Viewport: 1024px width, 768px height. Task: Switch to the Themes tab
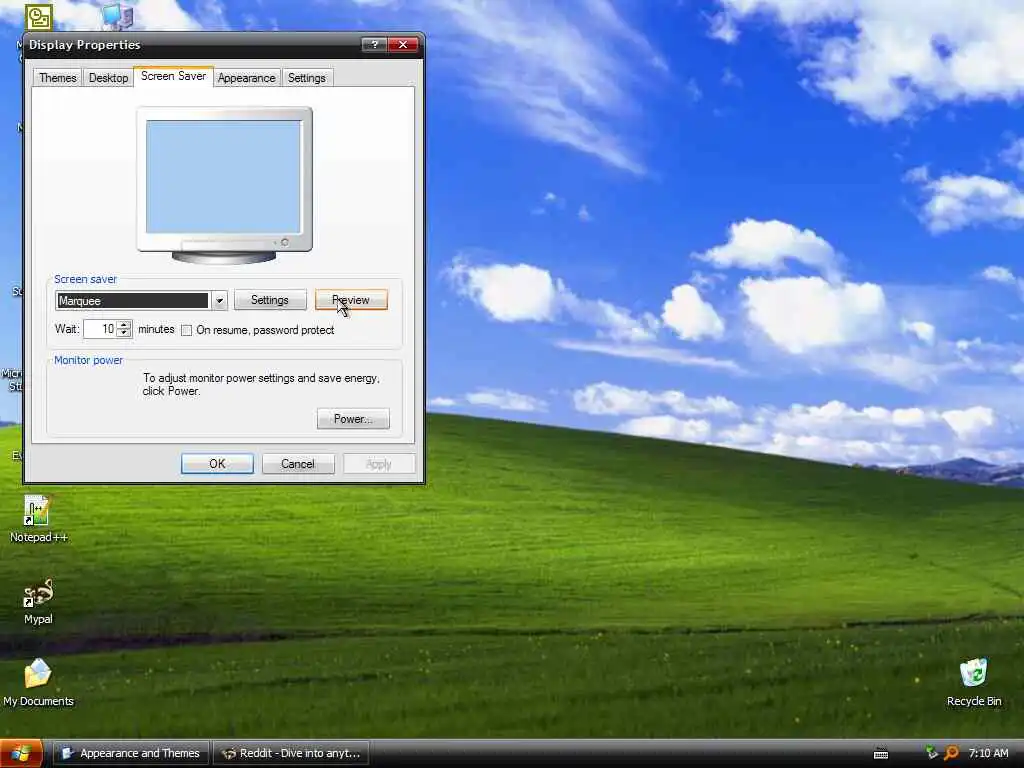[57, 78]
